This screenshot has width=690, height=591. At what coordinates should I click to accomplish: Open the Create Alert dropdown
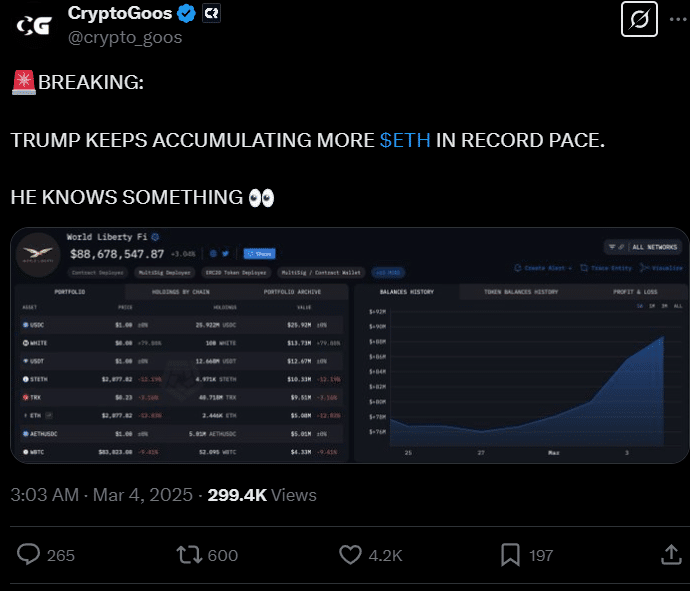pos(545,268)
